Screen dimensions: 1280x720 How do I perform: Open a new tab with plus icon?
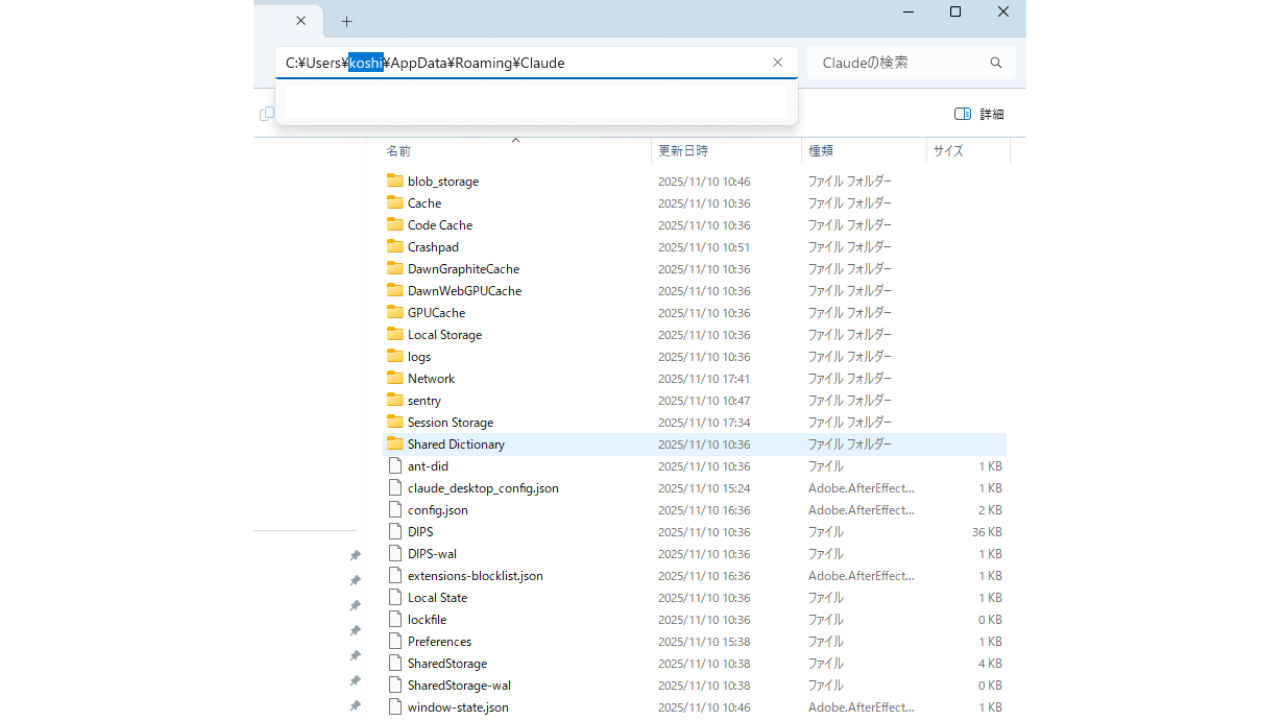point(347,21)
